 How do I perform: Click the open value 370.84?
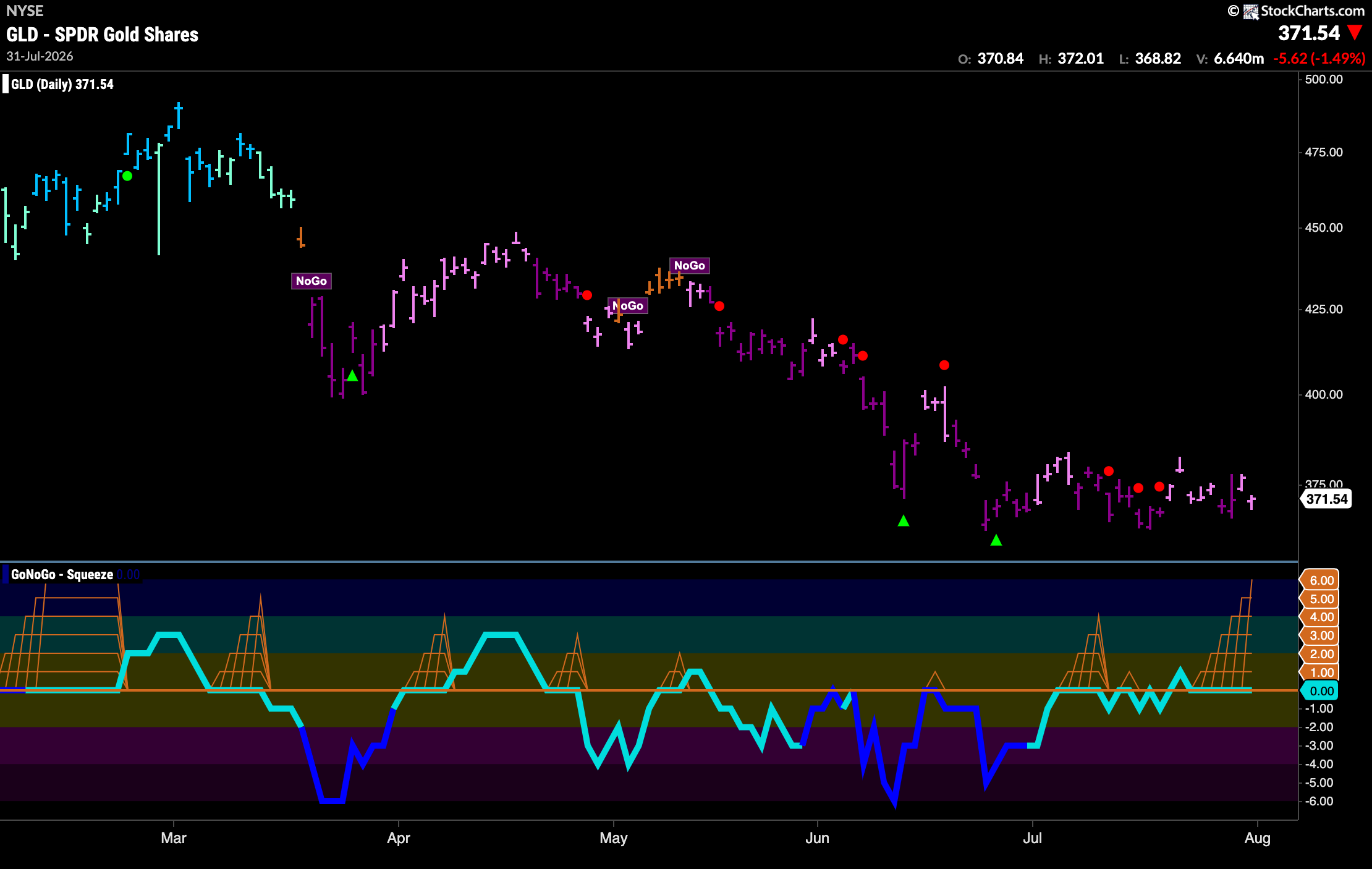click(x=1001, y=59)
